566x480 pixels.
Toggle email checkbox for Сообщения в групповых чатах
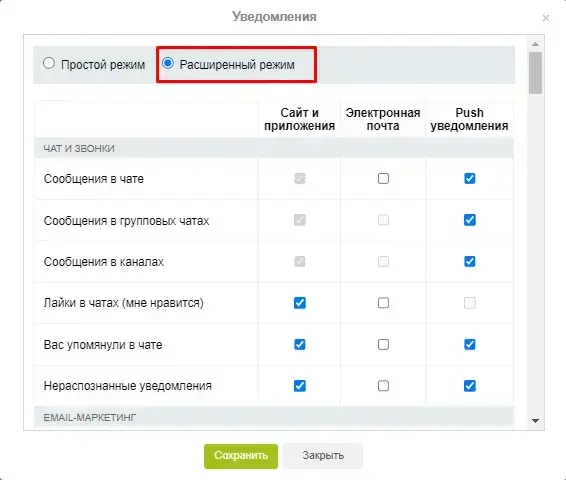(x=383, y=220)
